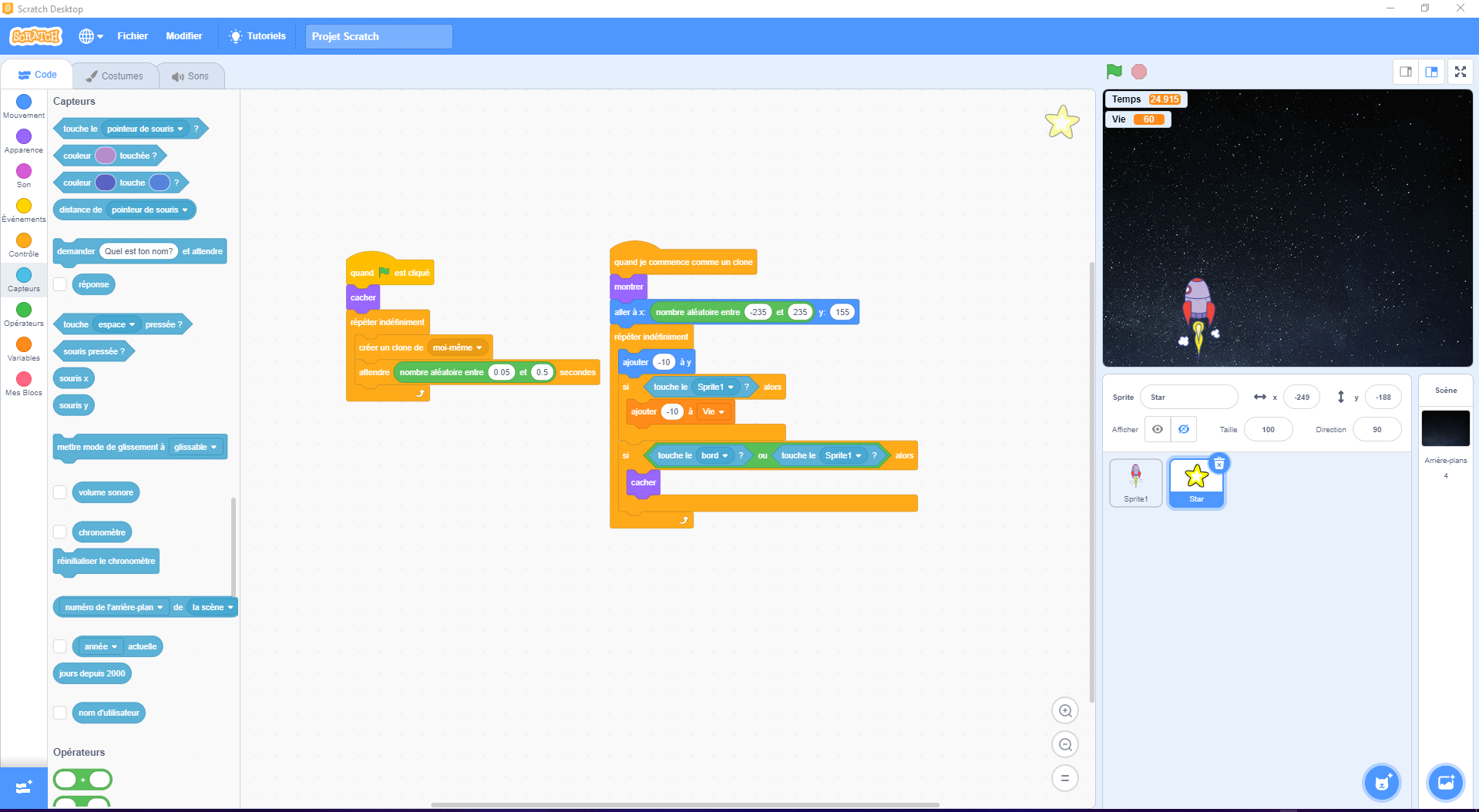Switch to the Costumes tab
Viewport: 1479px width, 812px height.
(115, 76)
